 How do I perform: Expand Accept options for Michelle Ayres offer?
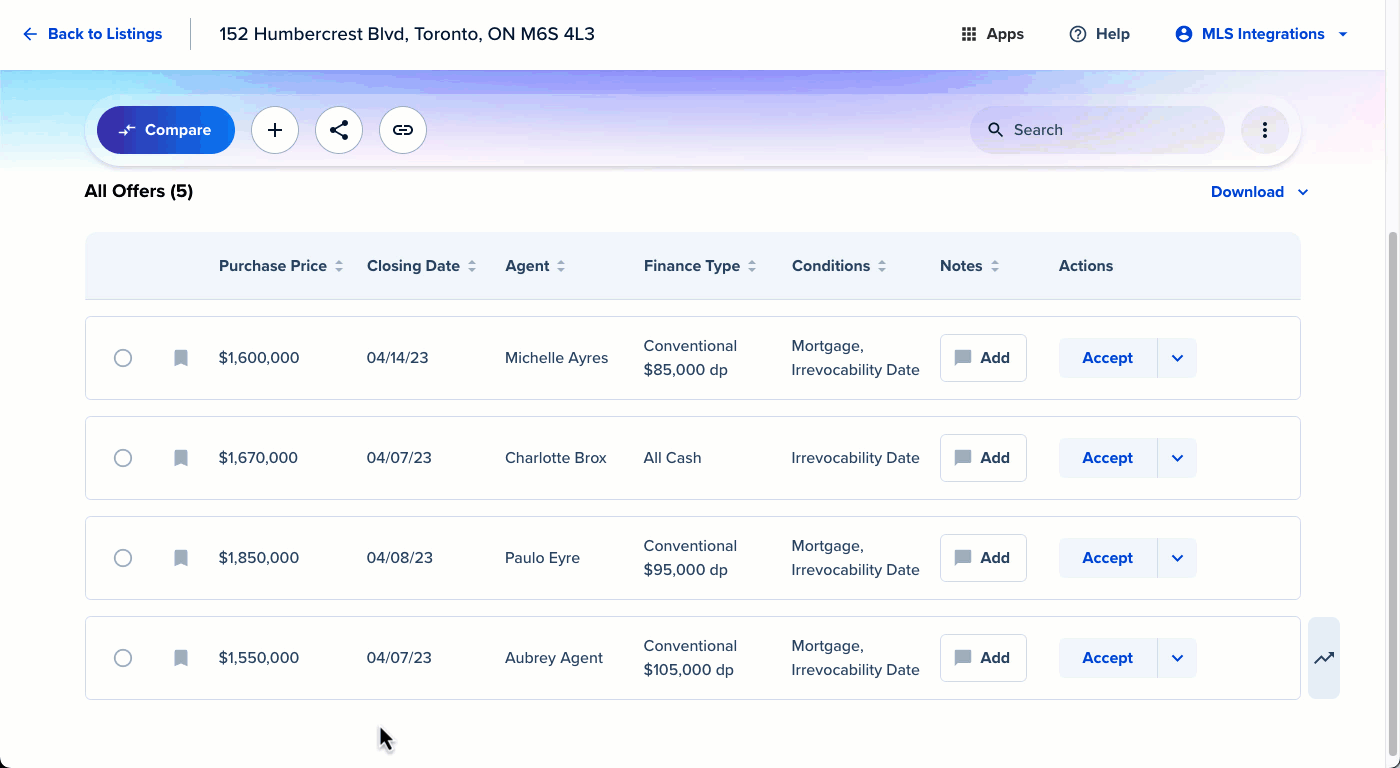tap(1177, 358)
